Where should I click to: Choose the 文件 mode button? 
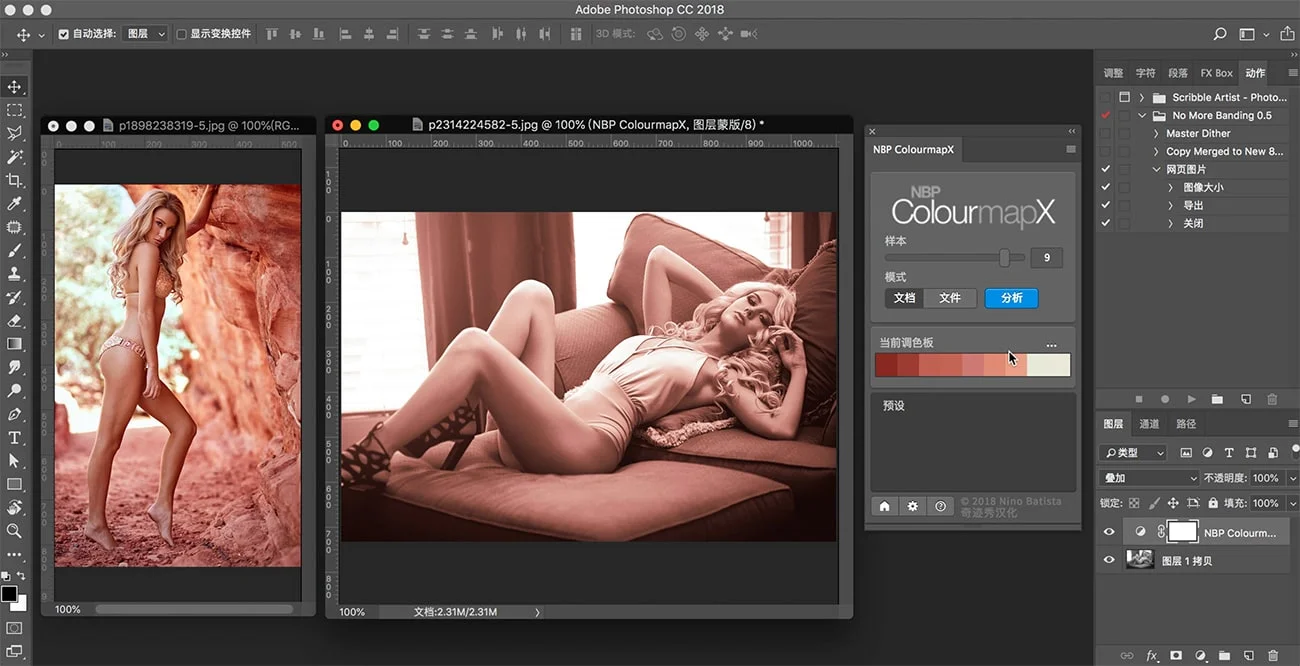pos(950,298)
